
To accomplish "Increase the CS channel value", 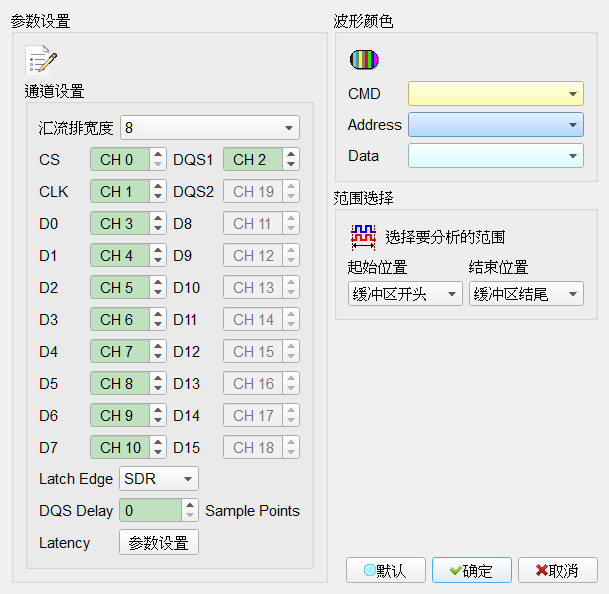I will click(158, 154).
